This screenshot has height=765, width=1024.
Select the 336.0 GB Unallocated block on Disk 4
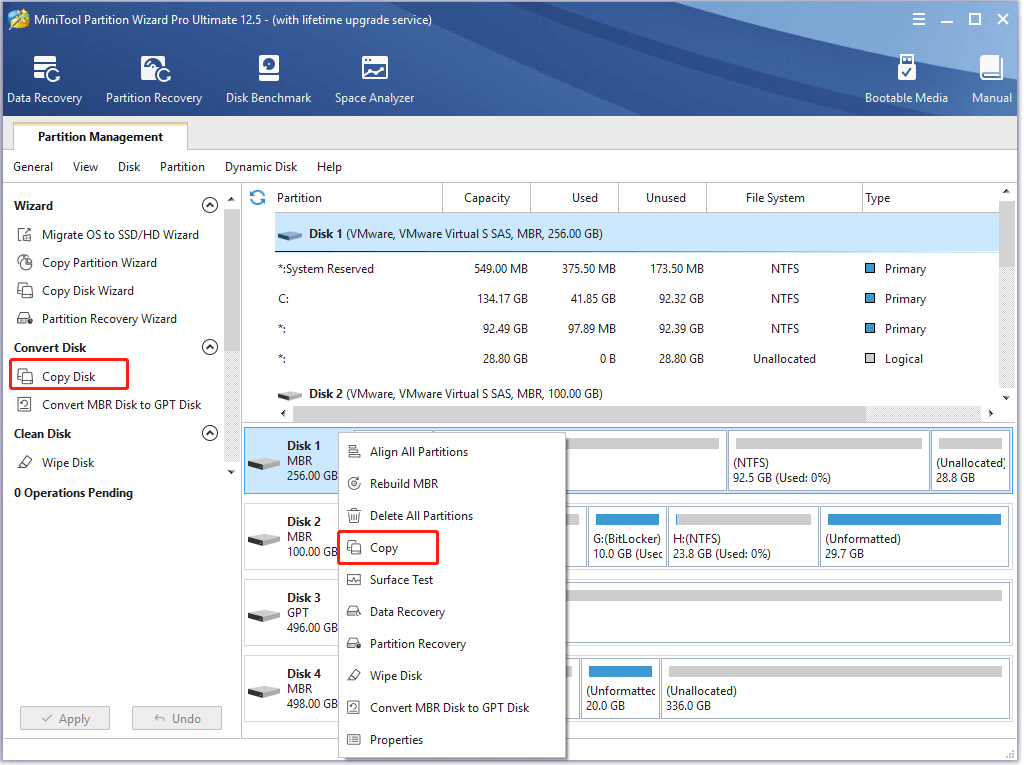(x=835, y=689)
